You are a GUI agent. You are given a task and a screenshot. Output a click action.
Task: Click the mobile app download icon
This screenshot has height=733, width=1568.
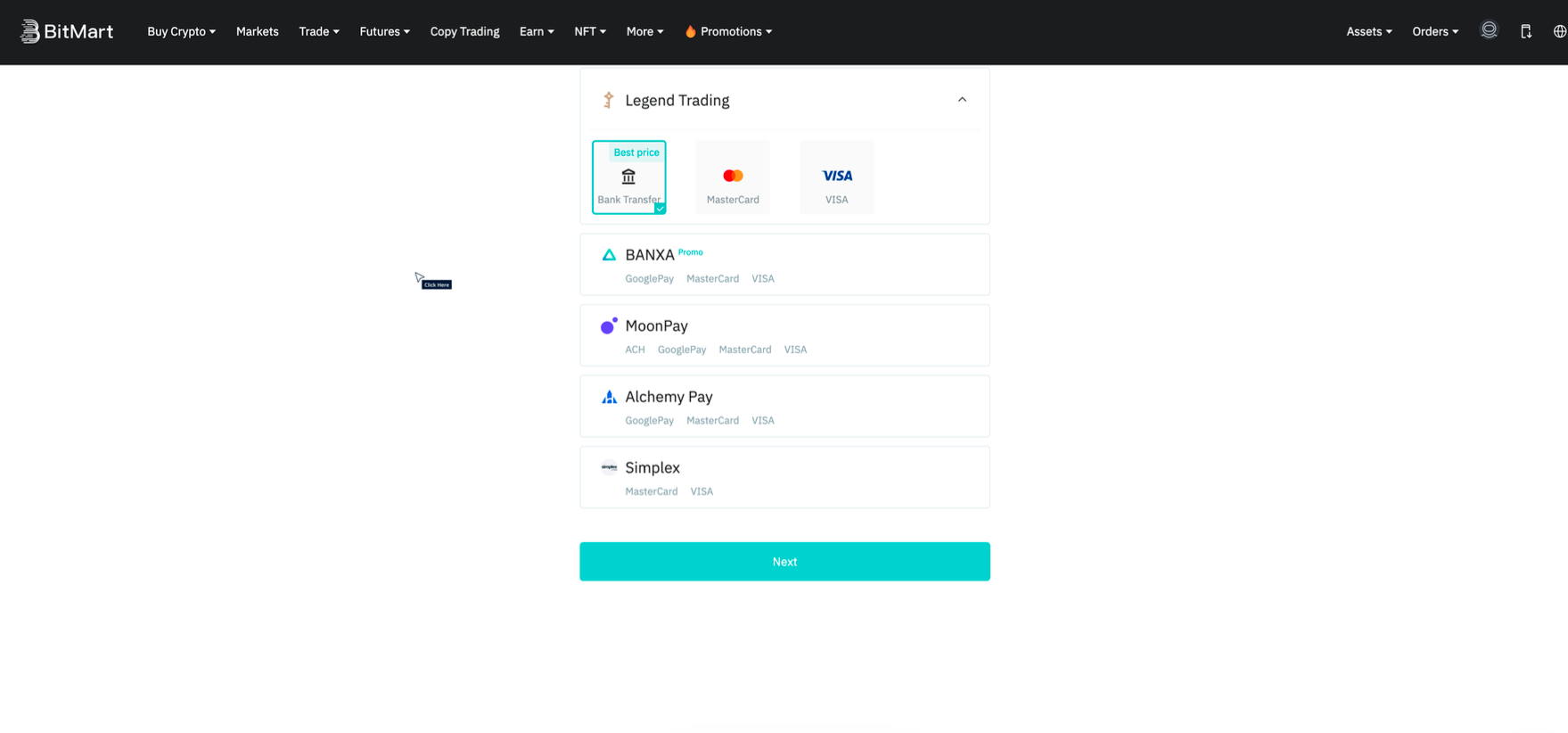pyautogui.click(x=1526, y=31)
